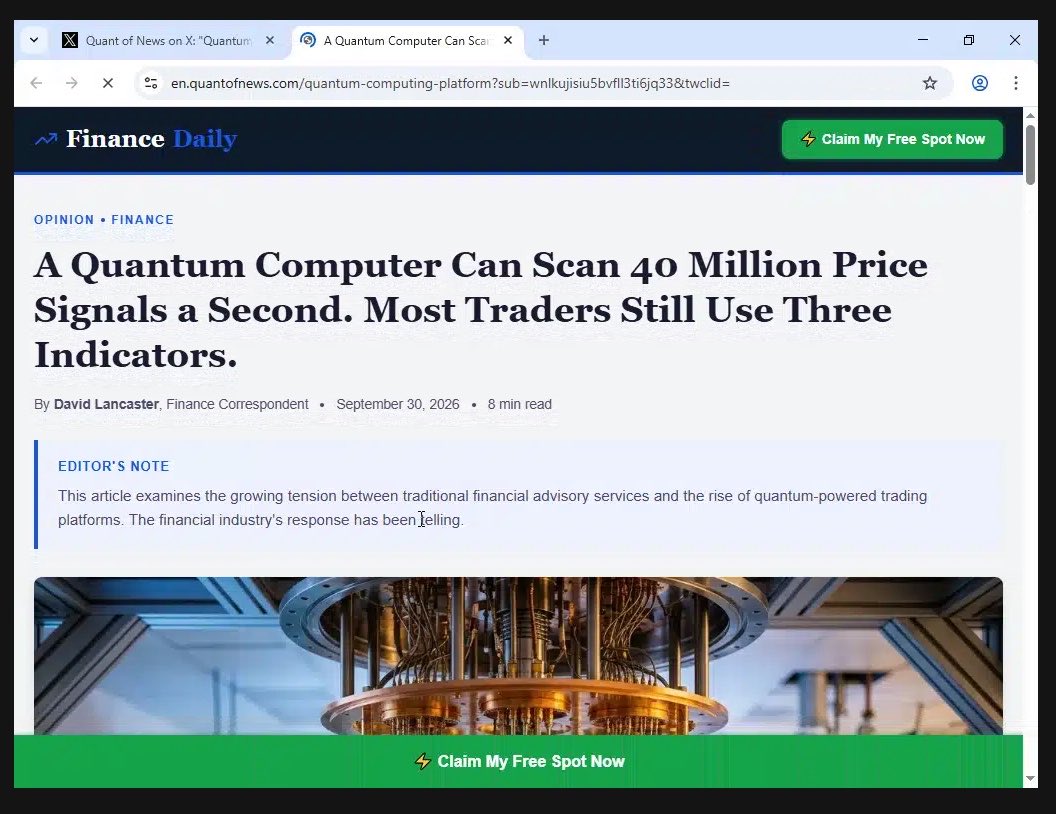View site information icon in address bar
Image resolution: width=1056 pixels, height=814 pixels.
click(151, 83)
